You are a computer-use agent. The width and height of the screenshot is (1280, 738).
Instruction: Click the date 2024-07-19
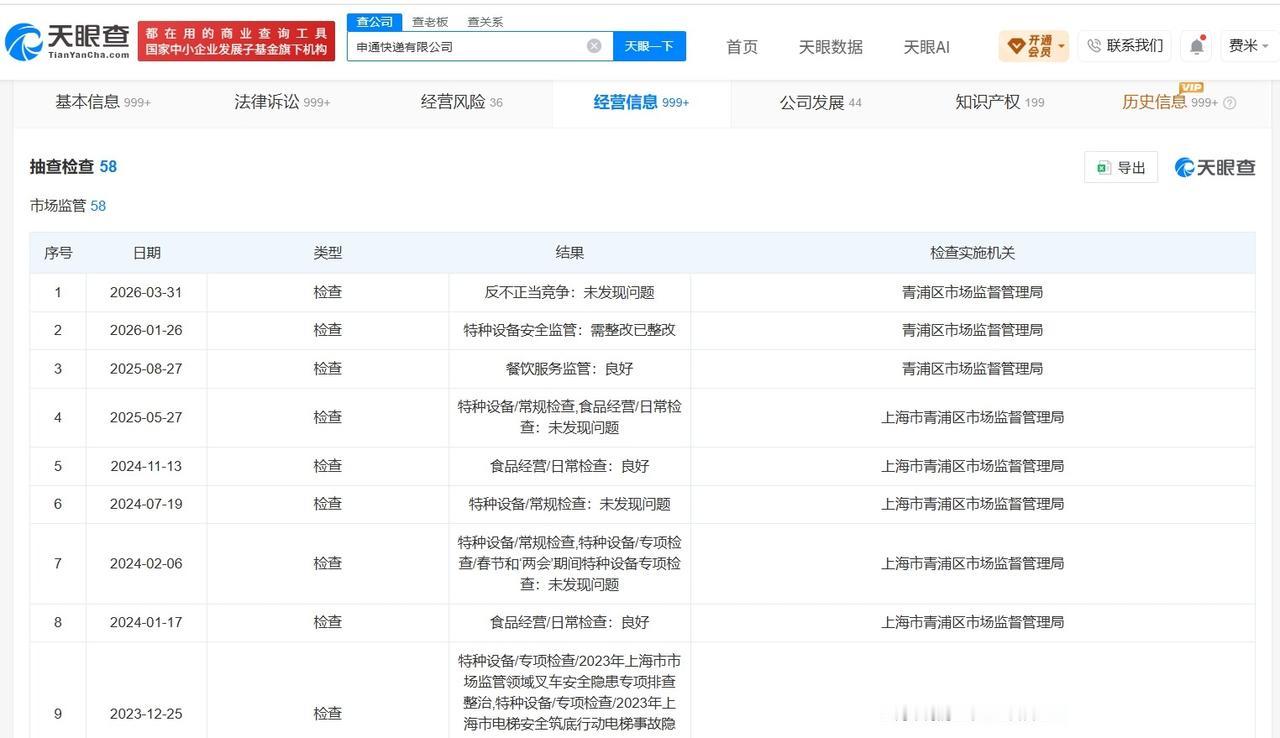click(146, 504)
